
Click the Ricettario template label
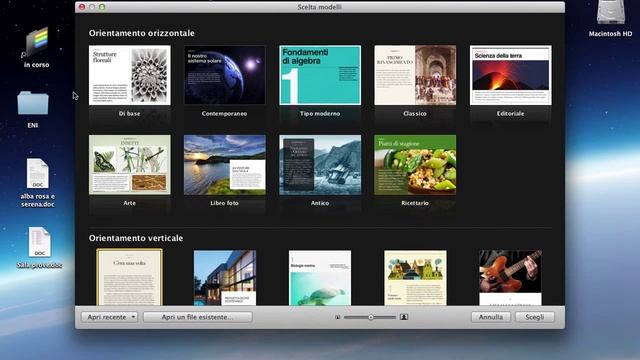(x=415, y=203)
